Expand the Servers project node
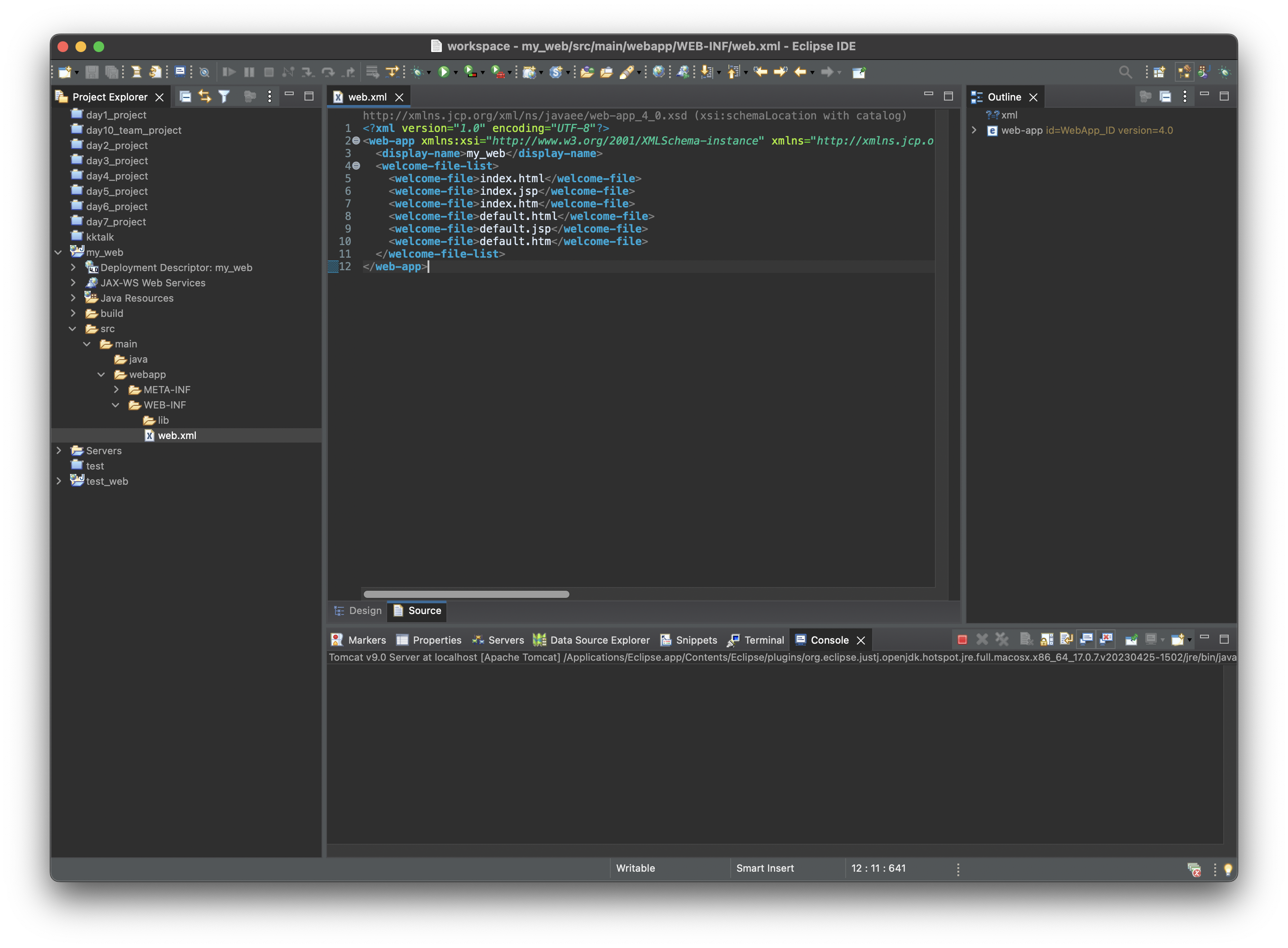Screen dimensions: 1288x948 tap(58, 451)
